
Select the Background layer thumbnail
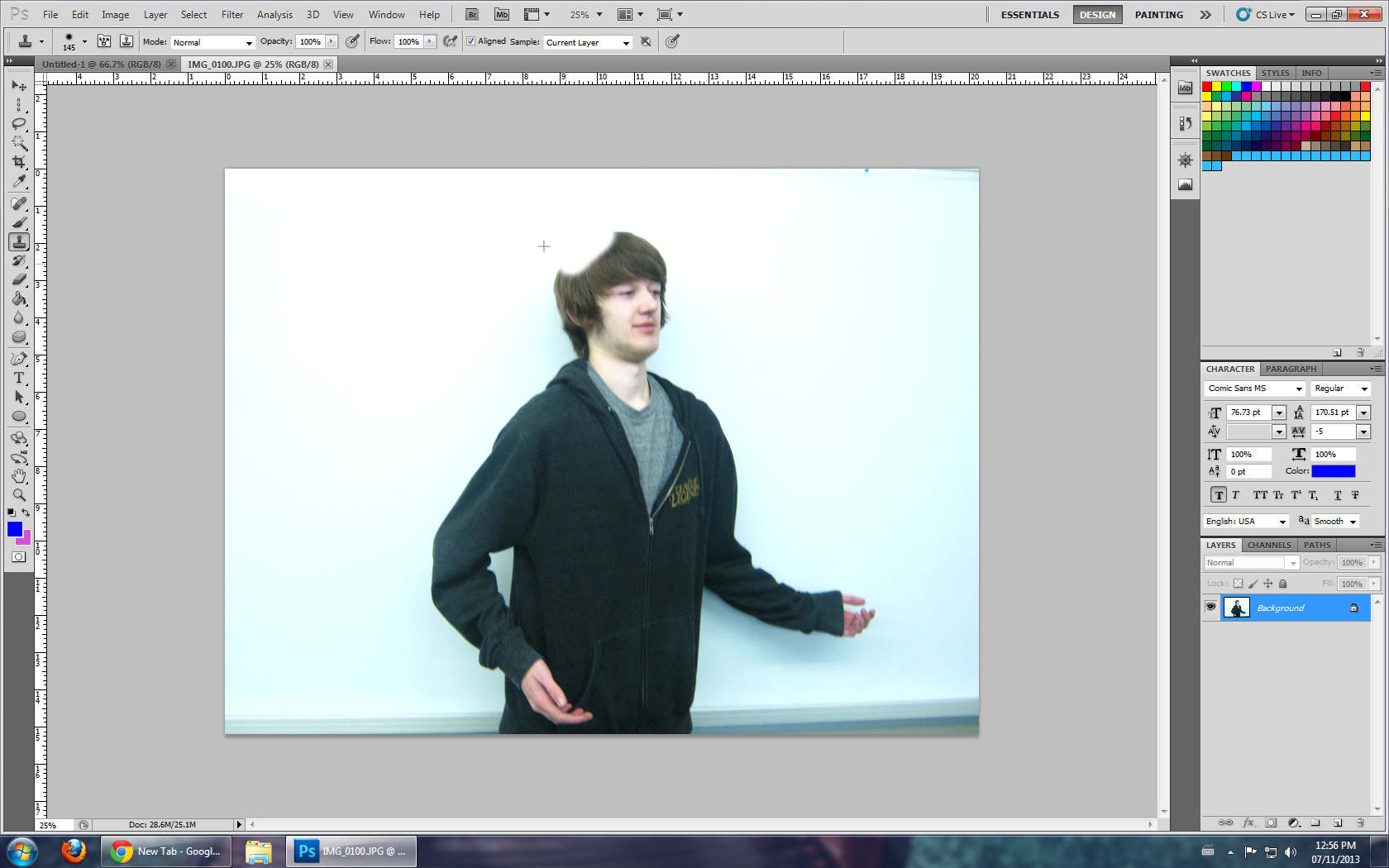tap(1236, 608)
